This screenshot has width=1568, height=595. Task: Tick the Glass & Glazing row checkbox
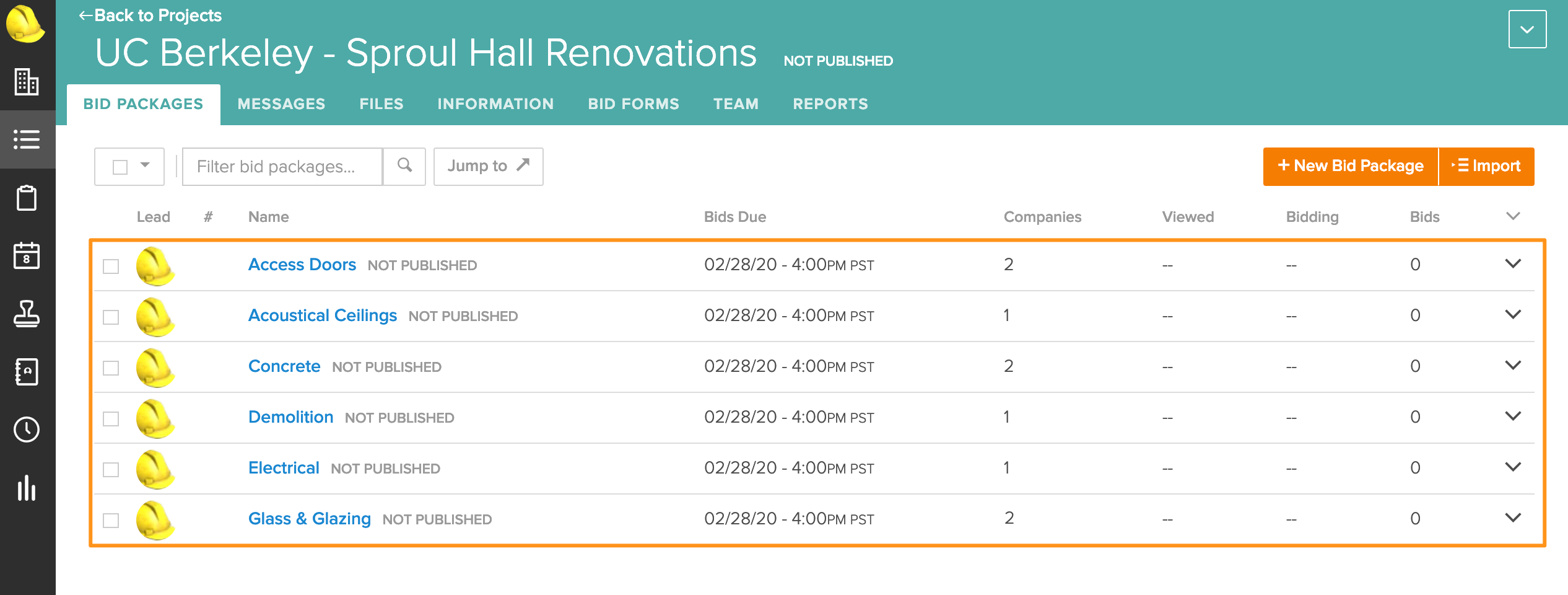111,521
